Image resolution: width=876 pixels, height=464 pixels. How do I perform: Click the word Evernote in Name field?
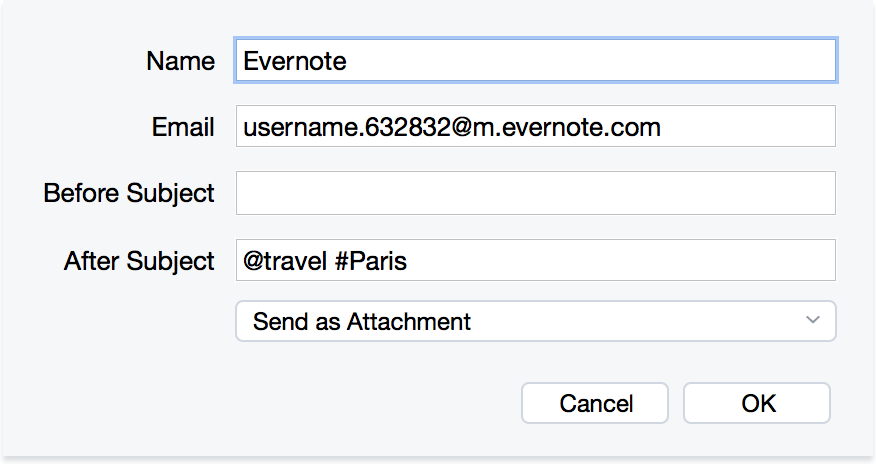(x=295, y=61)
